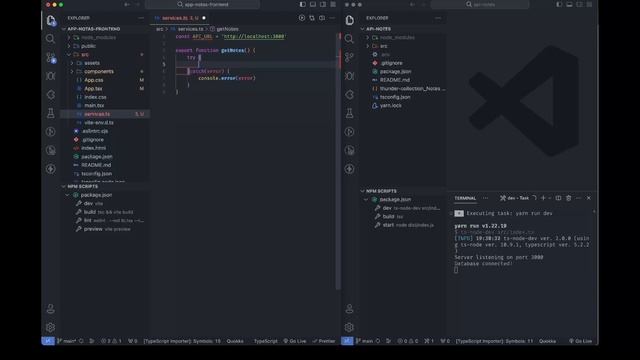
Task: Kill terminal with the trash icon
Action: coord(569,198)
